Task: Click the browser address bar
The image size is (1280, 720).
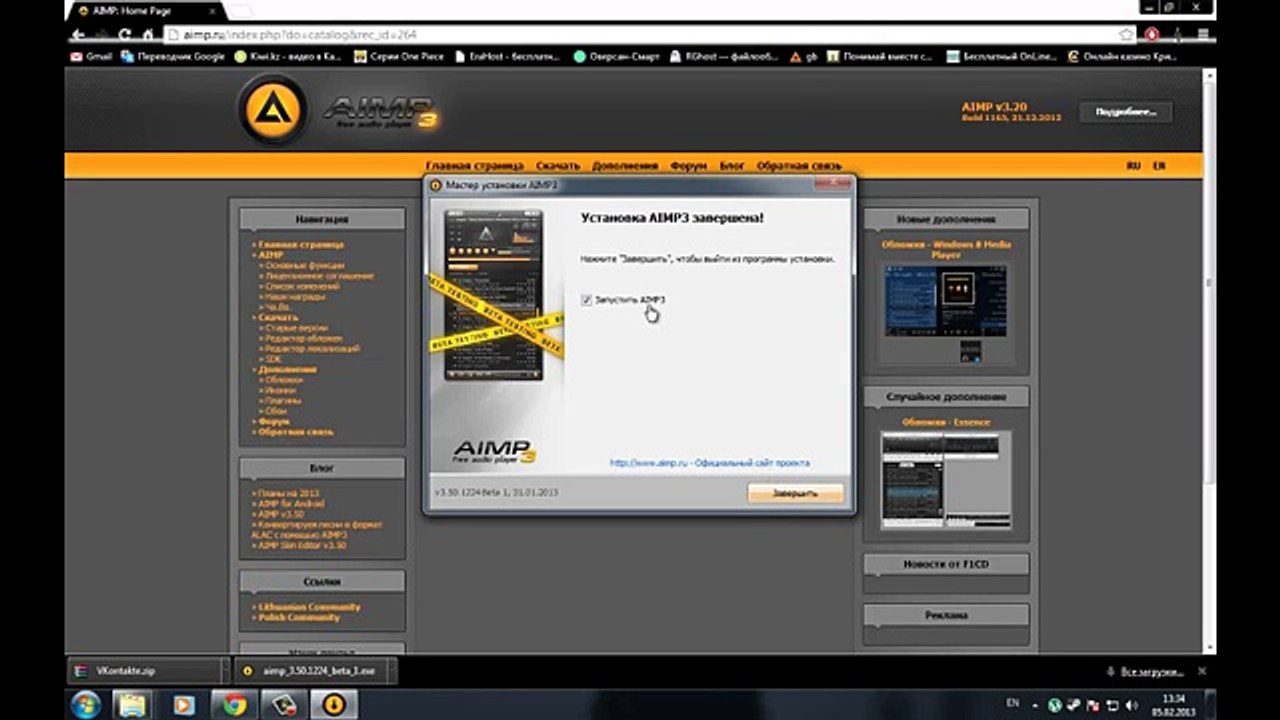Action: (640, 34)
